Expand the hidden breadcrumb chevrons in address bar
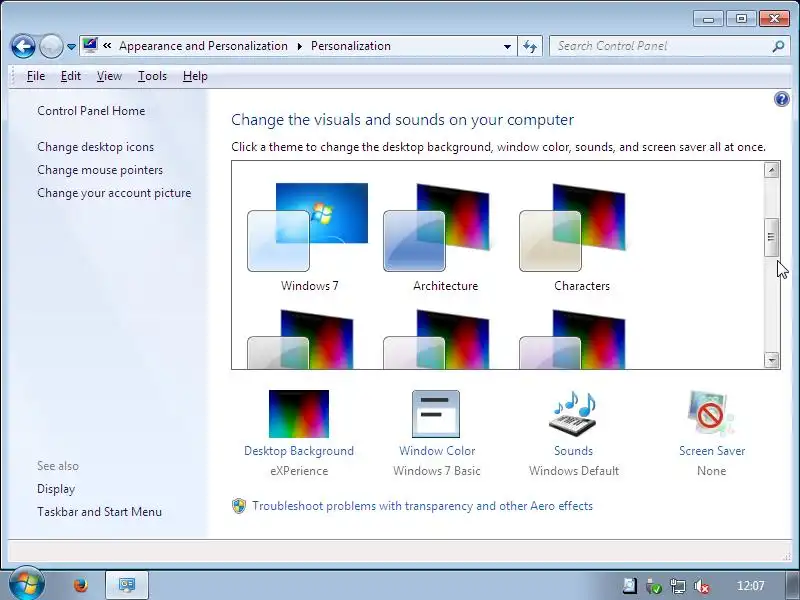800x600 pixels. coord(107,45)
